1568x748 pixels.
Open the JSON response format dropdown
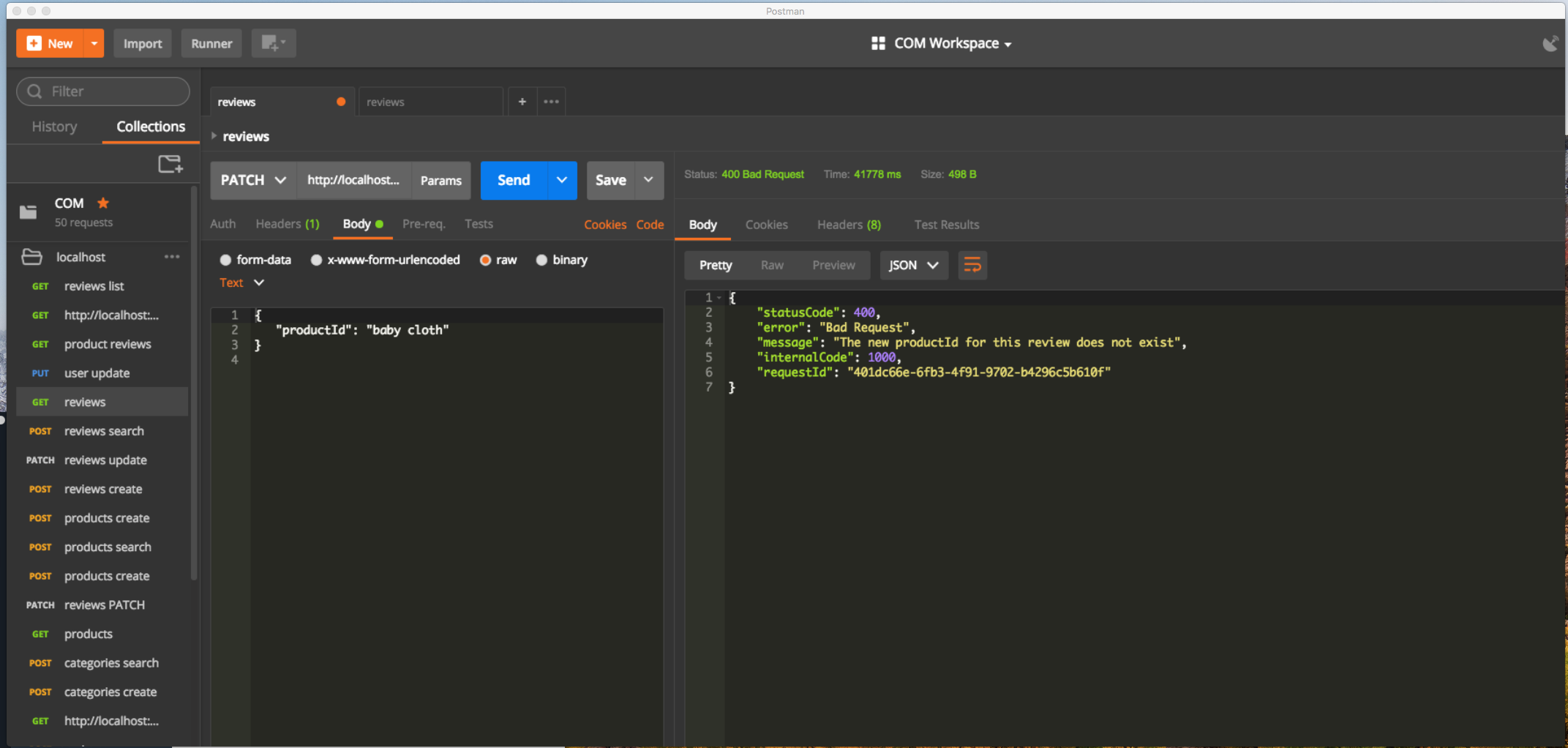(913, 265)
